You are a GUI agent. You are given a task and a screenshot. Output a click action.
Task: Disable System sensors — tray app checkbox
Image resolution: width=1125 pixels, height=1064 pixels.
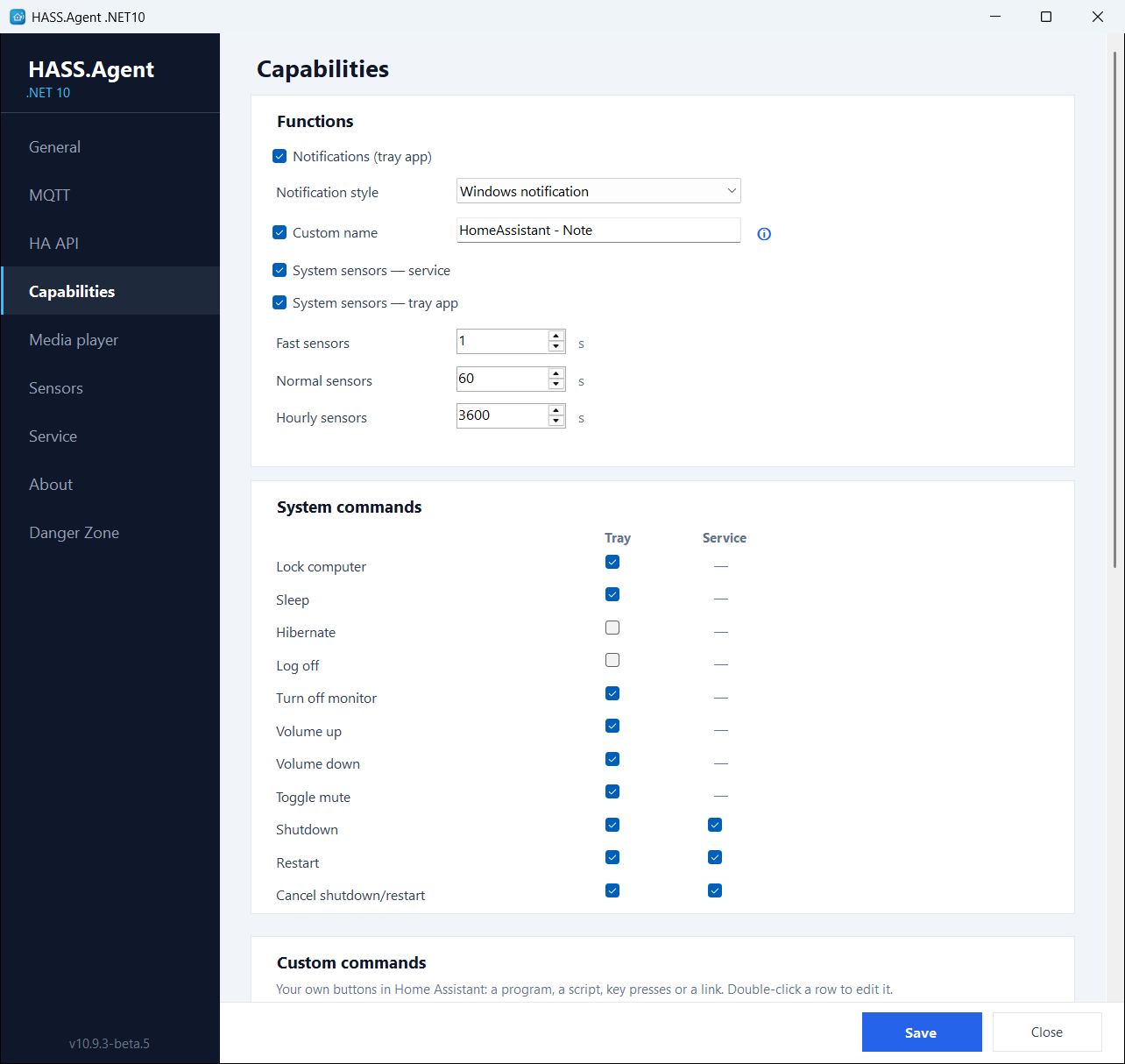tap(279, 302)
